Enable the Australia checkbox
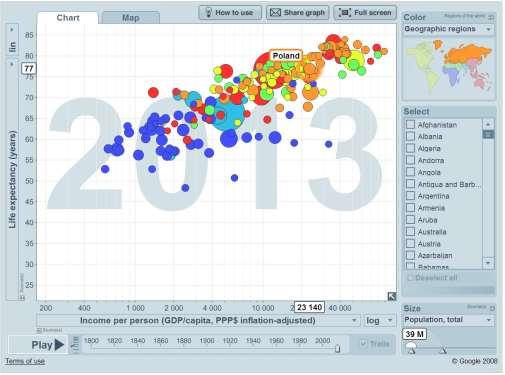Viewport: 505px width, 375px height. point(410,231)
